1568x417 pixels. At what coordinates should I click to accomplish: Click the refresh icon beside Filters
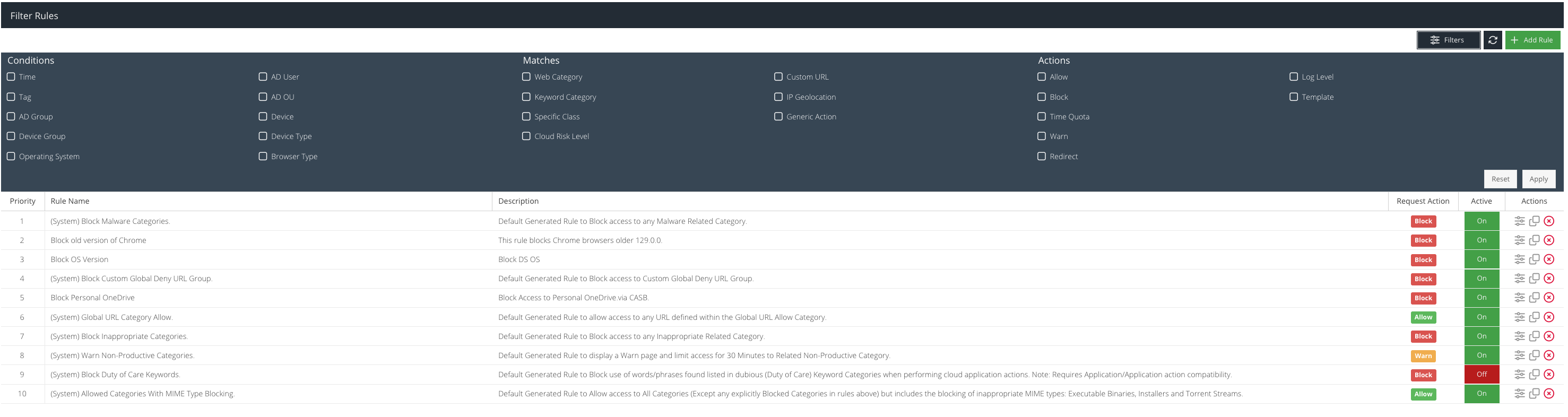click(1492, 40)
